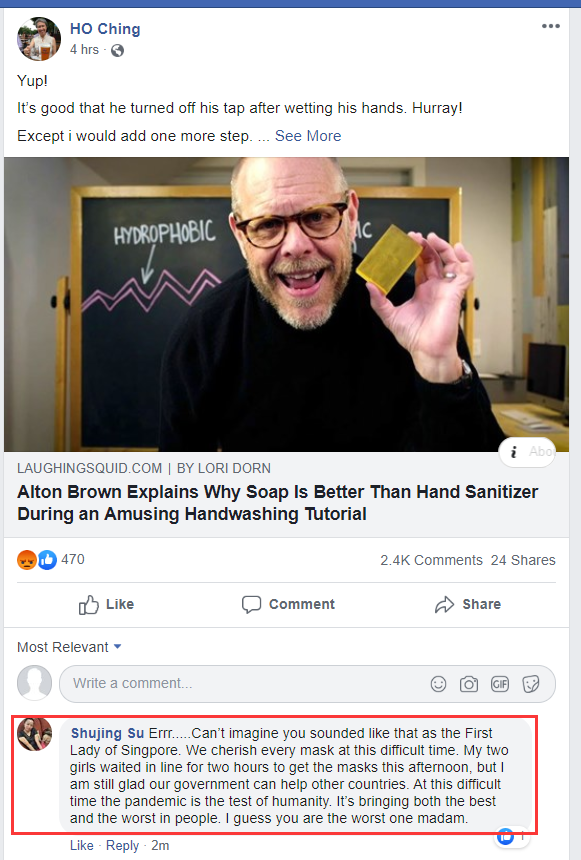Attach a photo using the camera icon
This screenshot has height=860, width=581.
click(469, 684)
